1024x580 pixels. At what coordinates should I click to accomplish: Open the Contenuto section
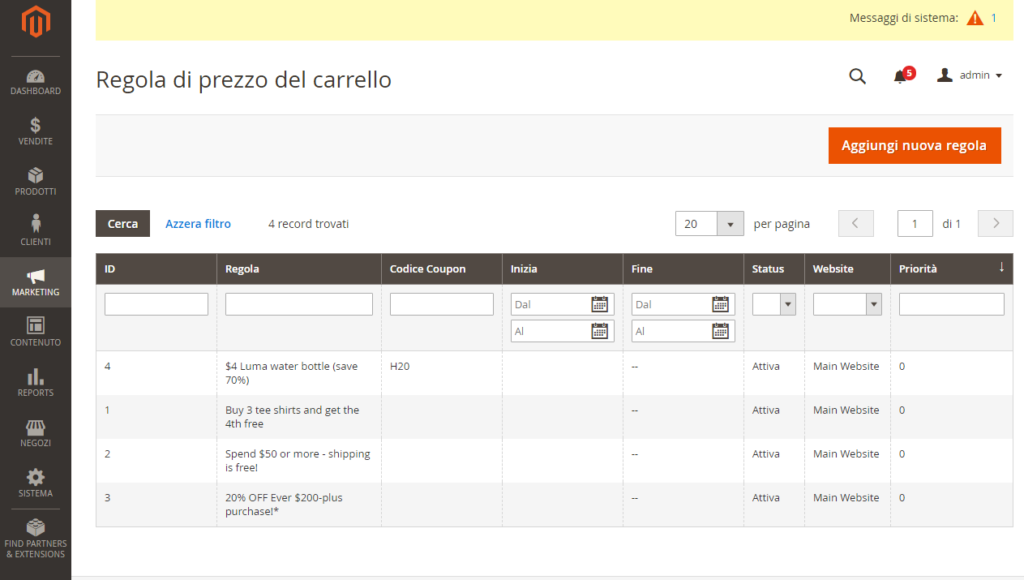[35, 331]
